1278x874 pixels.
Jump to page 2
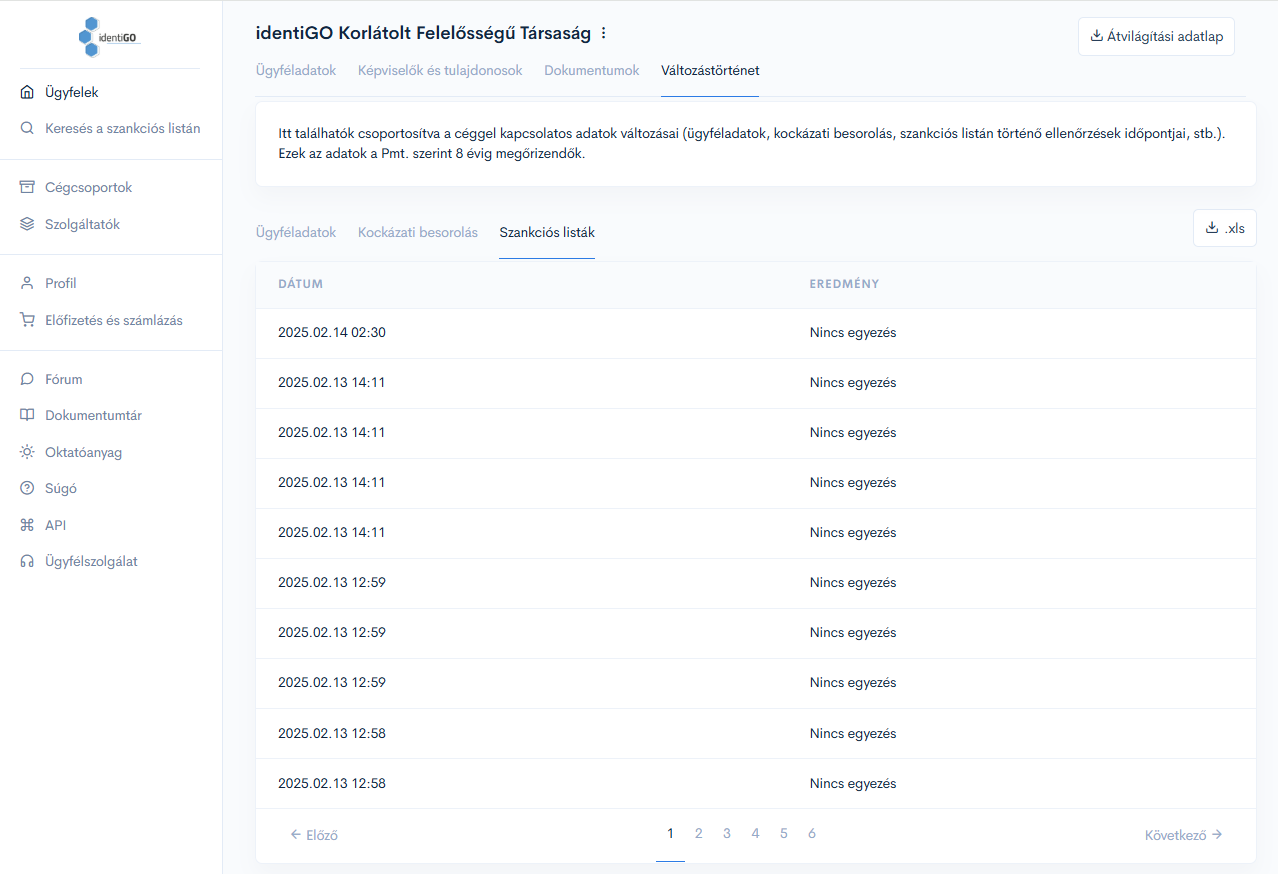pos(699,833)
